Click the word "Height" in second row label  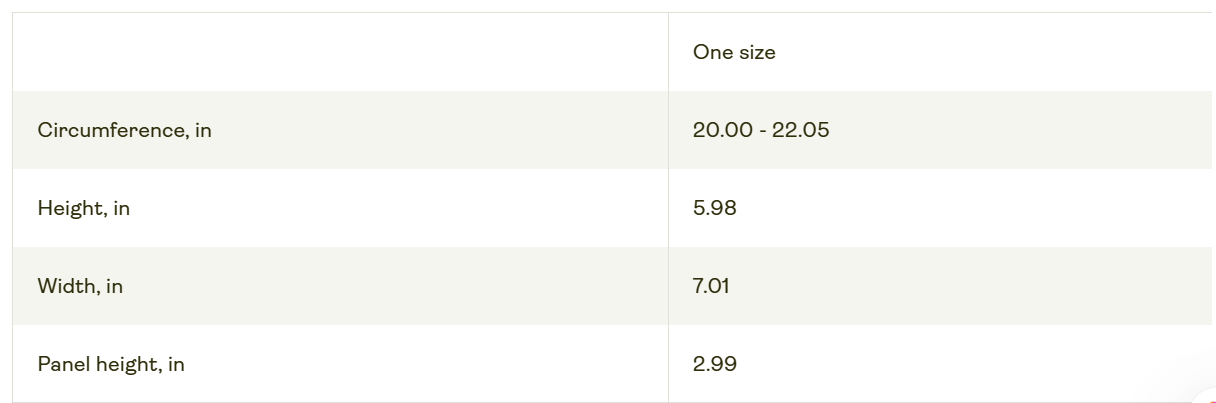pos(69,208)
